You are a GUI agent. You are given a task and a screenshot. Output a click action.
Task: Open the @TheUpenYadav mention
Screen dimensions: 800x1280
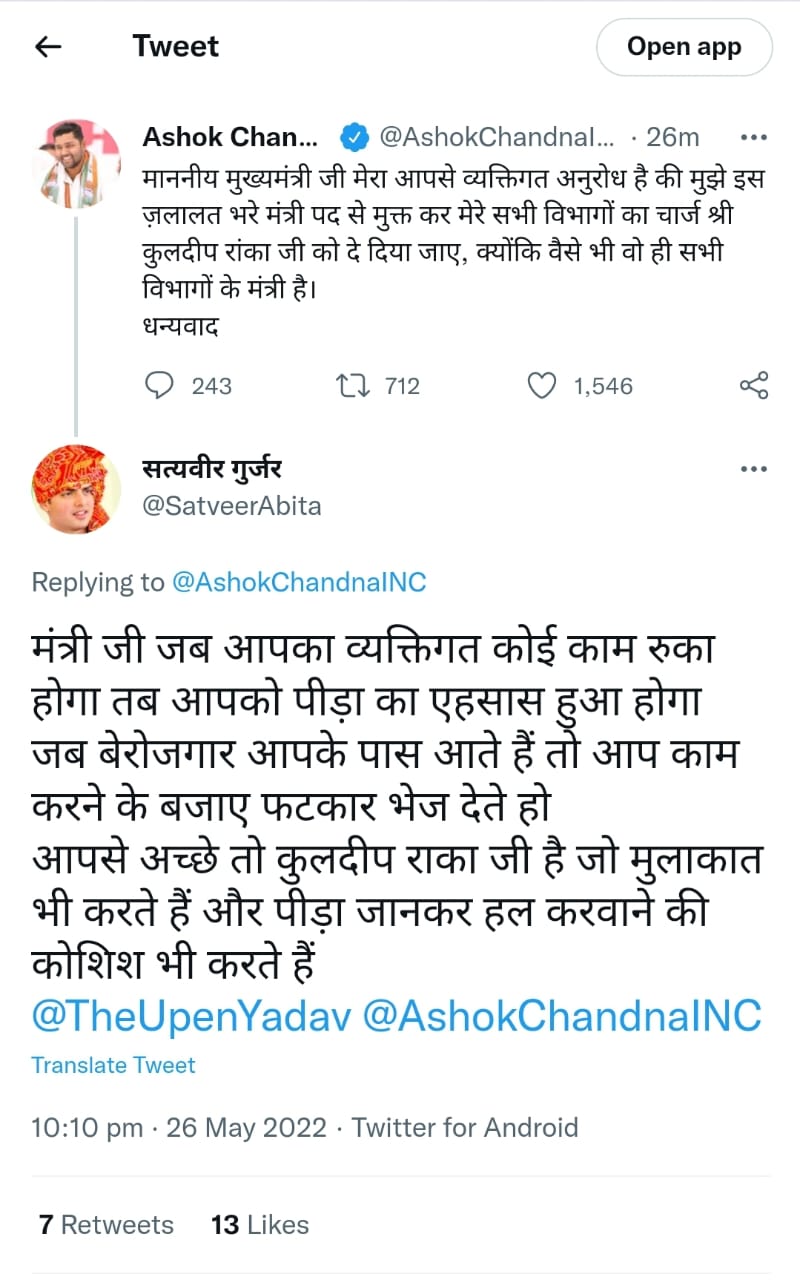point(190,1016)
